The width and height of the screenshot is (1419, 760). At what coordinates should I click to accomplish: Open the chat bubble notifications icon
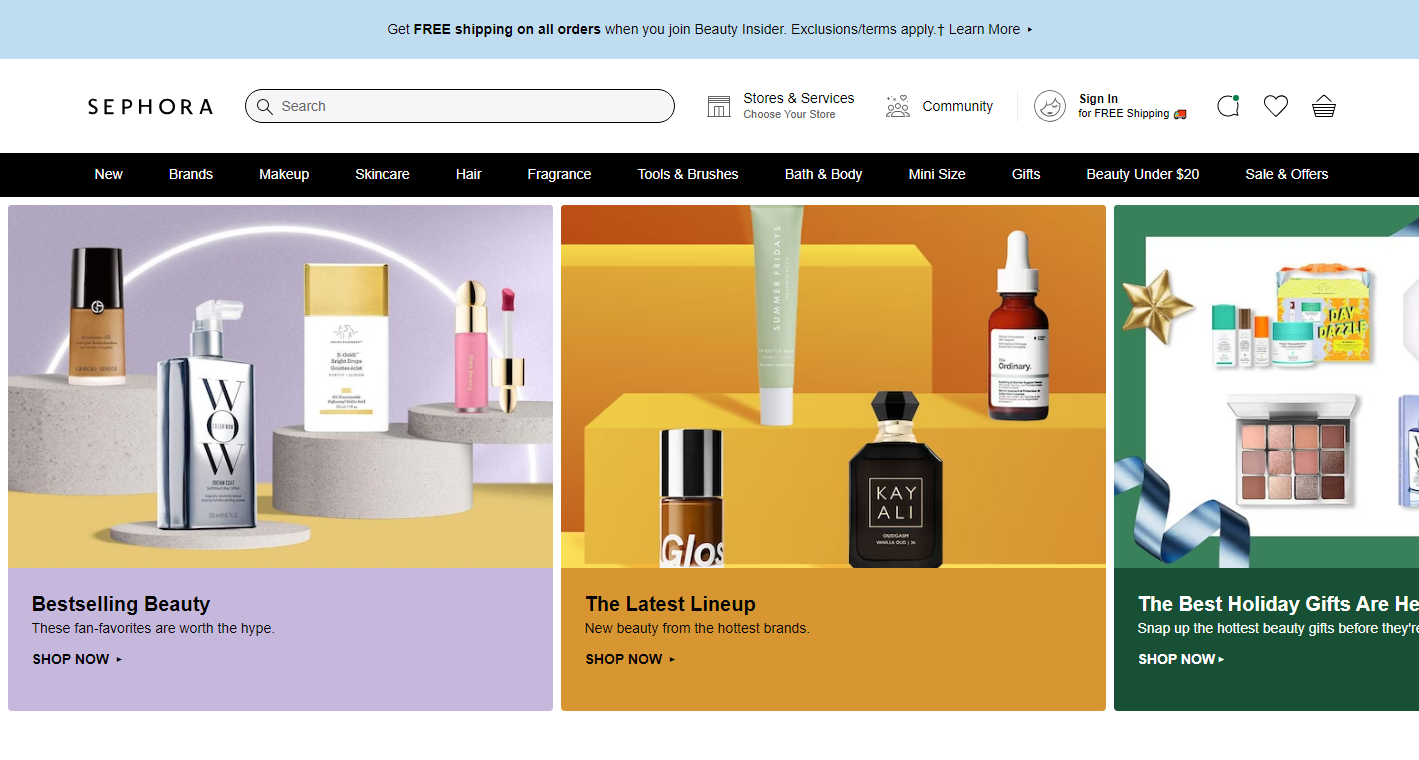(1228, 106)
